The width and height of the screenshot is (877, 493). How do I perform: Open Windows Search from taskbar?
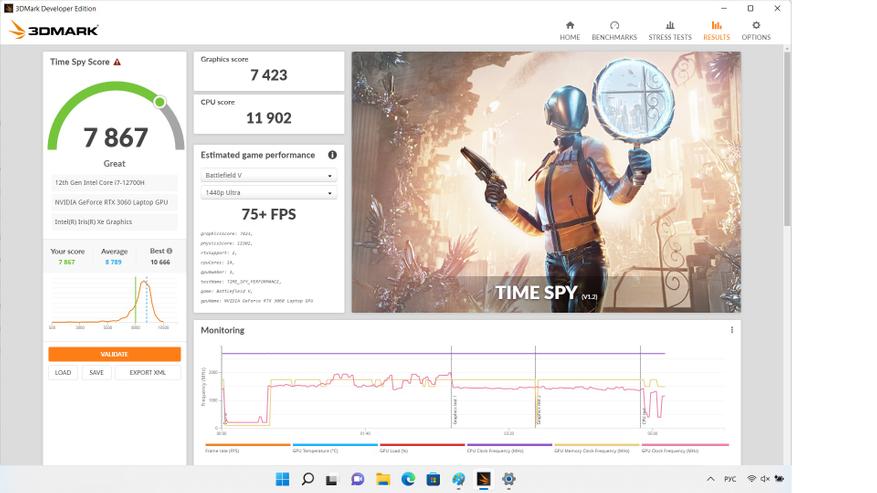pyautogui.click(x=307, y=479)
